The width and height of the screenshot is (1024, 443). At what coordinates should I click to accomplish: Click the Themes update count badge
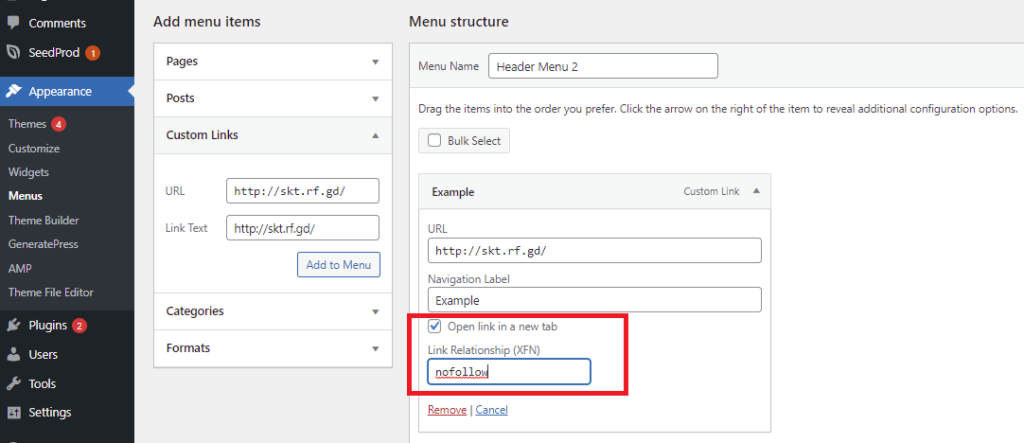(x=59, y=124)
